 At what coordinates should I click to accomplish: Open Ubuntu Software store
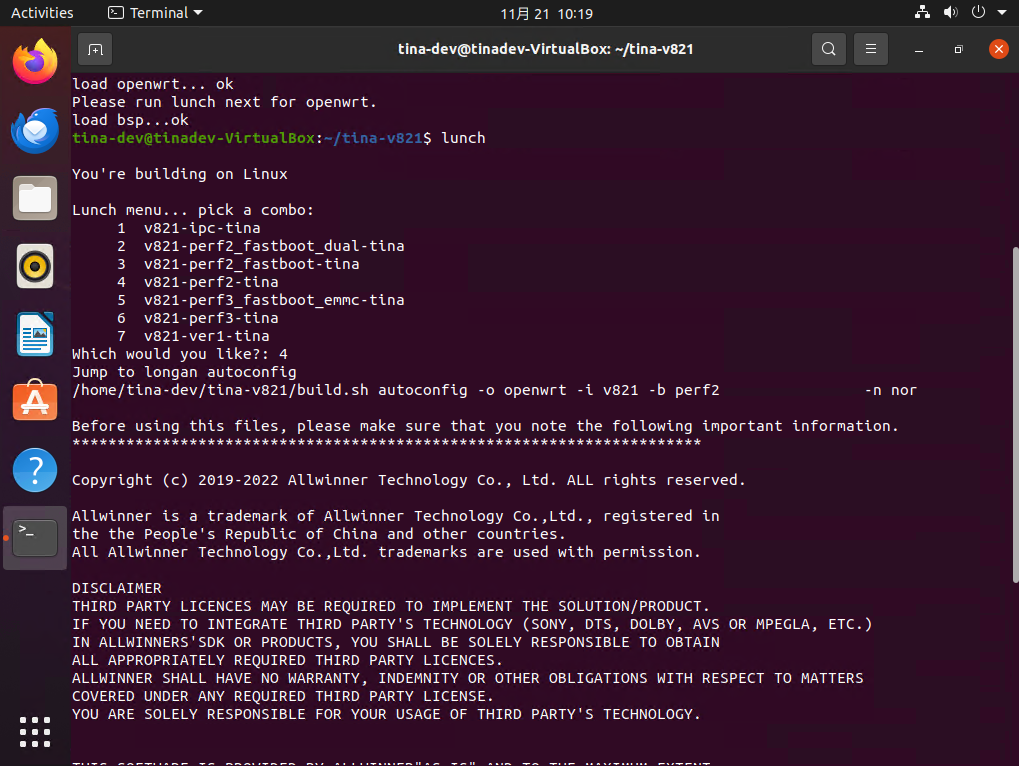[x=35, y=401]
